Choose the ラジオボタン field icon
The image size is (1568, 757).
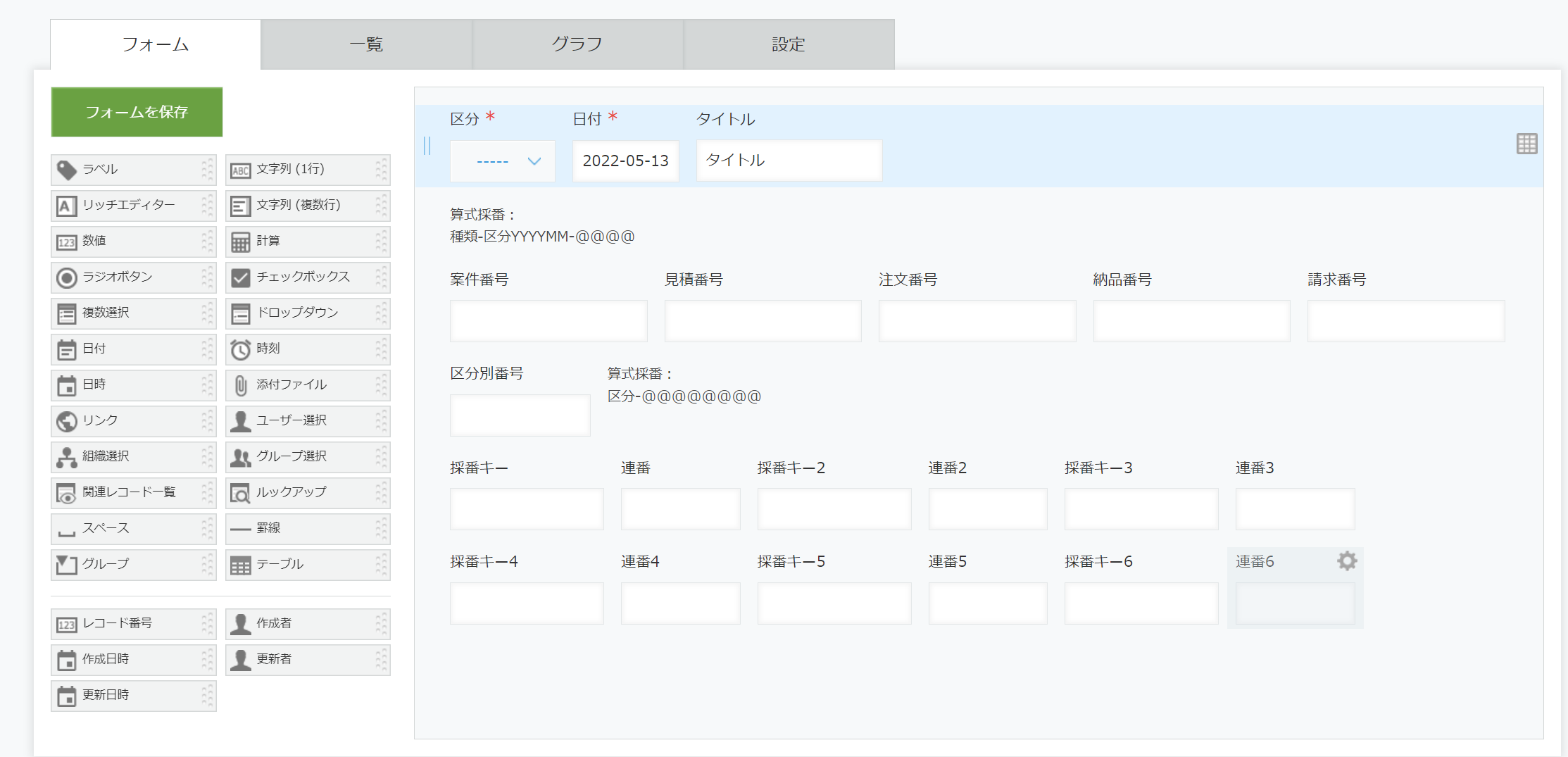[66, 277]
